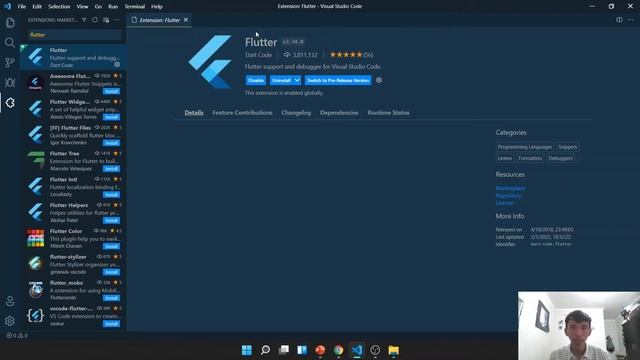The image size is (640, 360).
Task: Switch to the Changelog tab
Action: (x=296, y=113)
